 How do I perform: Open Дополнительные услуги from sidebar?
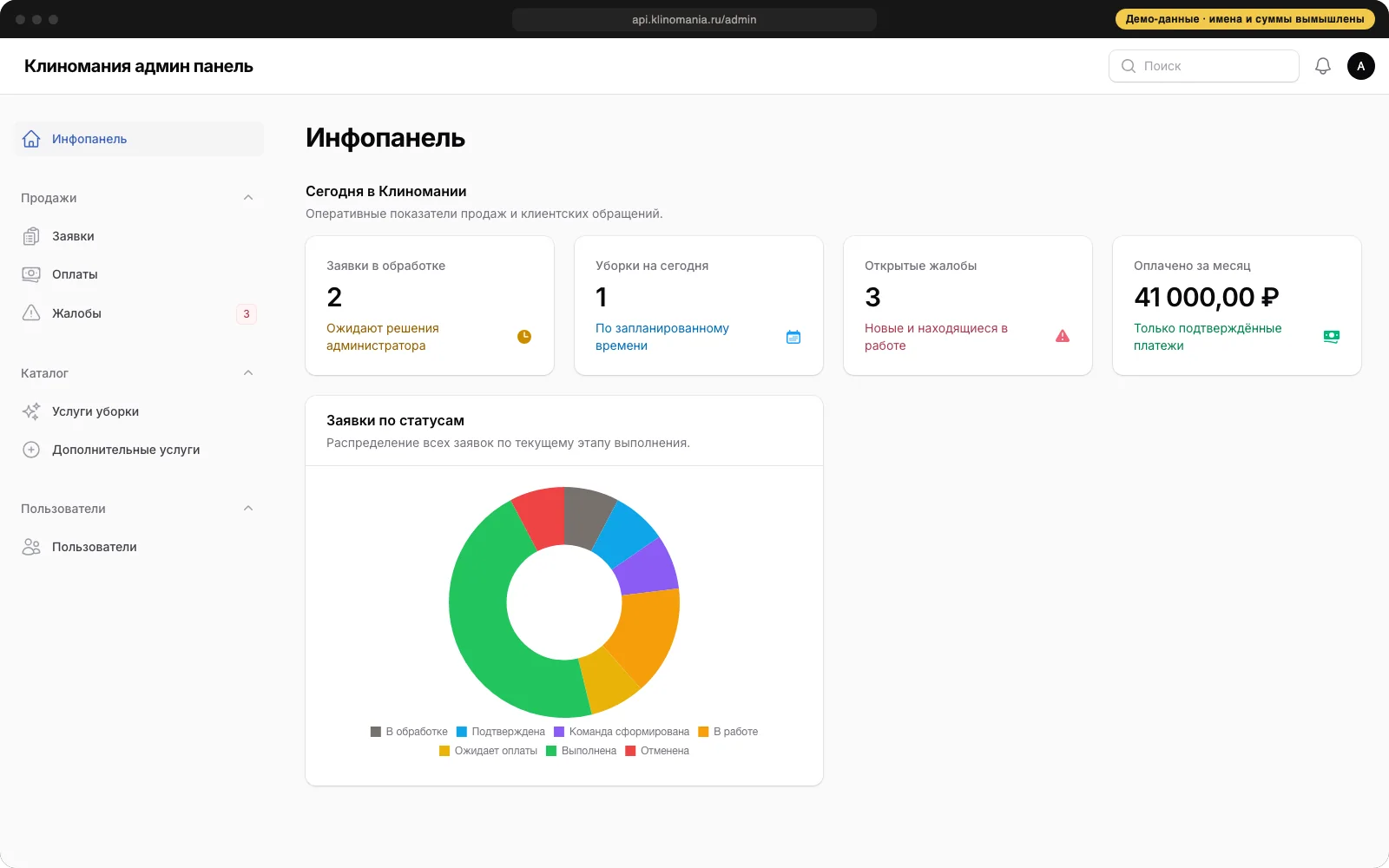click(x=139, y=450)
